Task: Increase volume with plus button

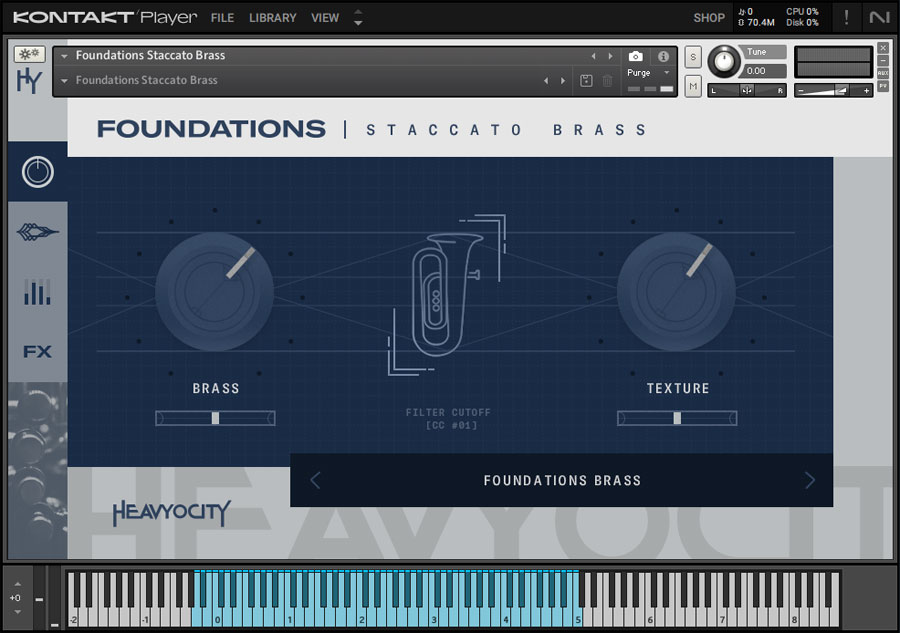Action: point(866,90)
